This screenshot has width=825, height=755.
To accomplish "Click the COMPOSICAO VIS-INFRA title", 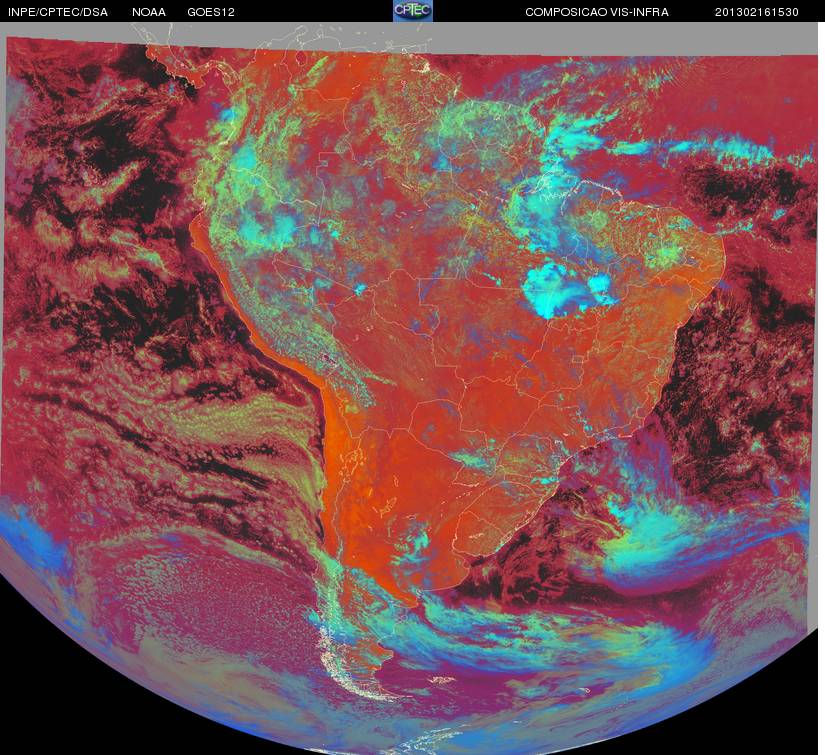I will tap(597, 12).
